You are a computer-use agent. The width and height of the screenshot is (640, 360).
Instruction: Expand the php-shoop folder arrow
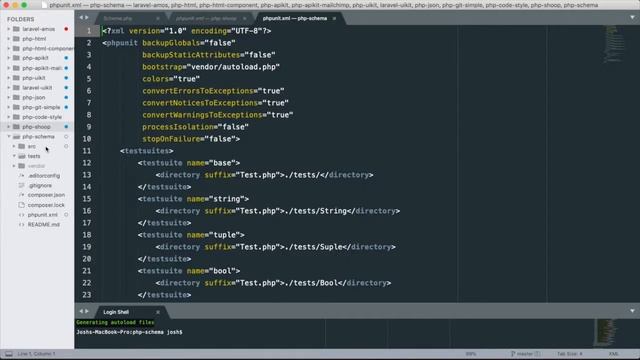coord(9,127)
